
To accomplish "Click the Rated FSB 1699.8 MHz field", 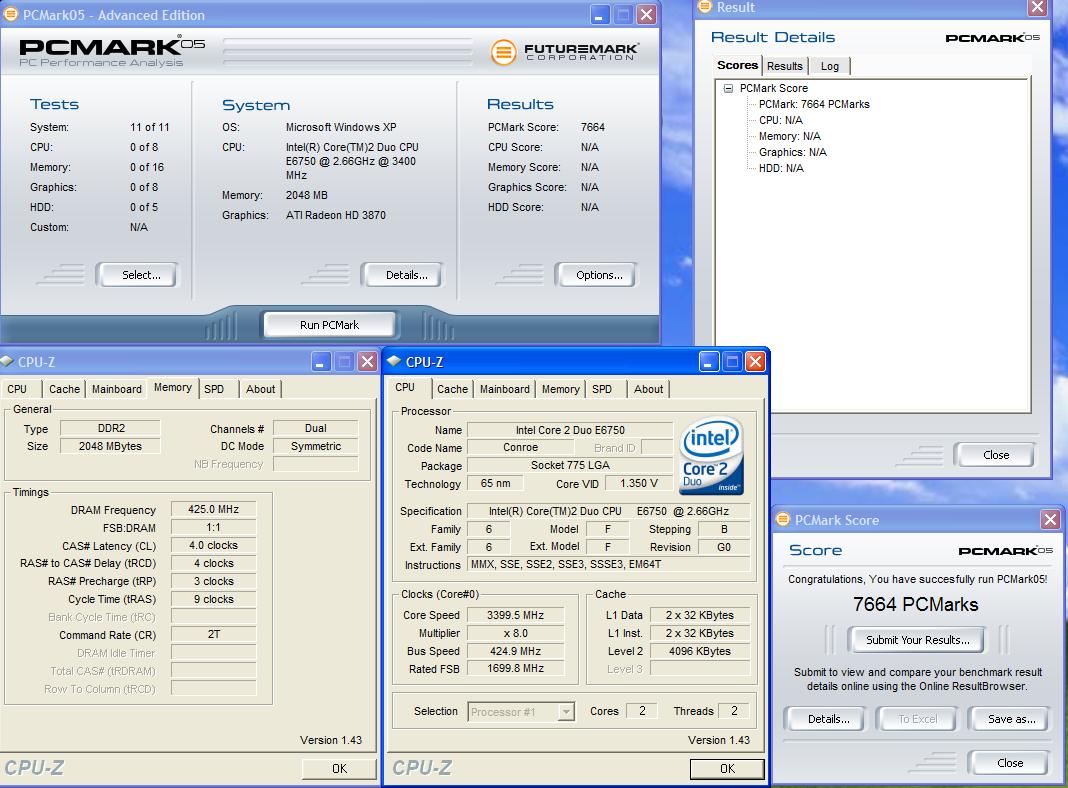I will pos(515,669).
